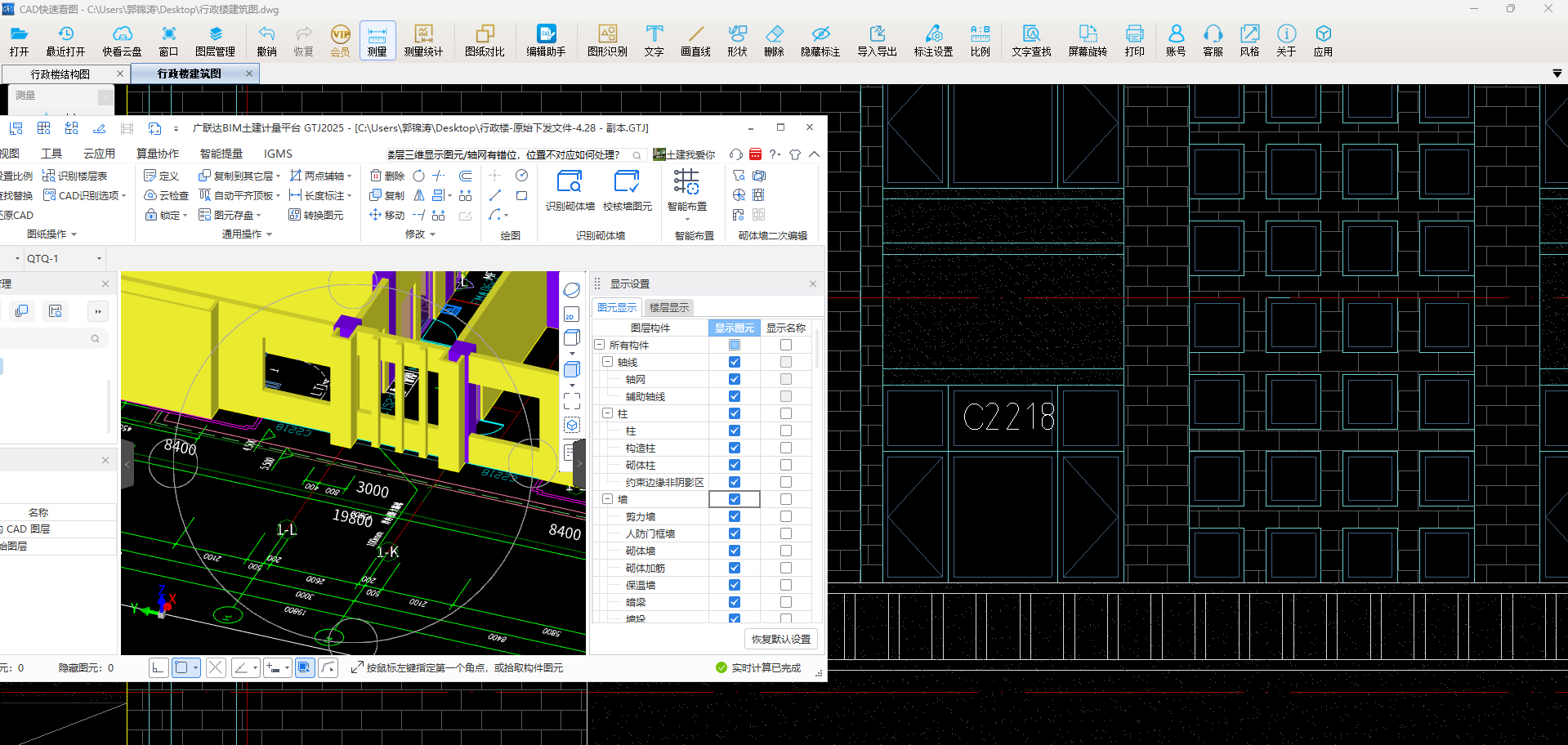Open 图纸对比 drawing comparison
Viewport: 1568px width, 745px height.
click(485, 40)
